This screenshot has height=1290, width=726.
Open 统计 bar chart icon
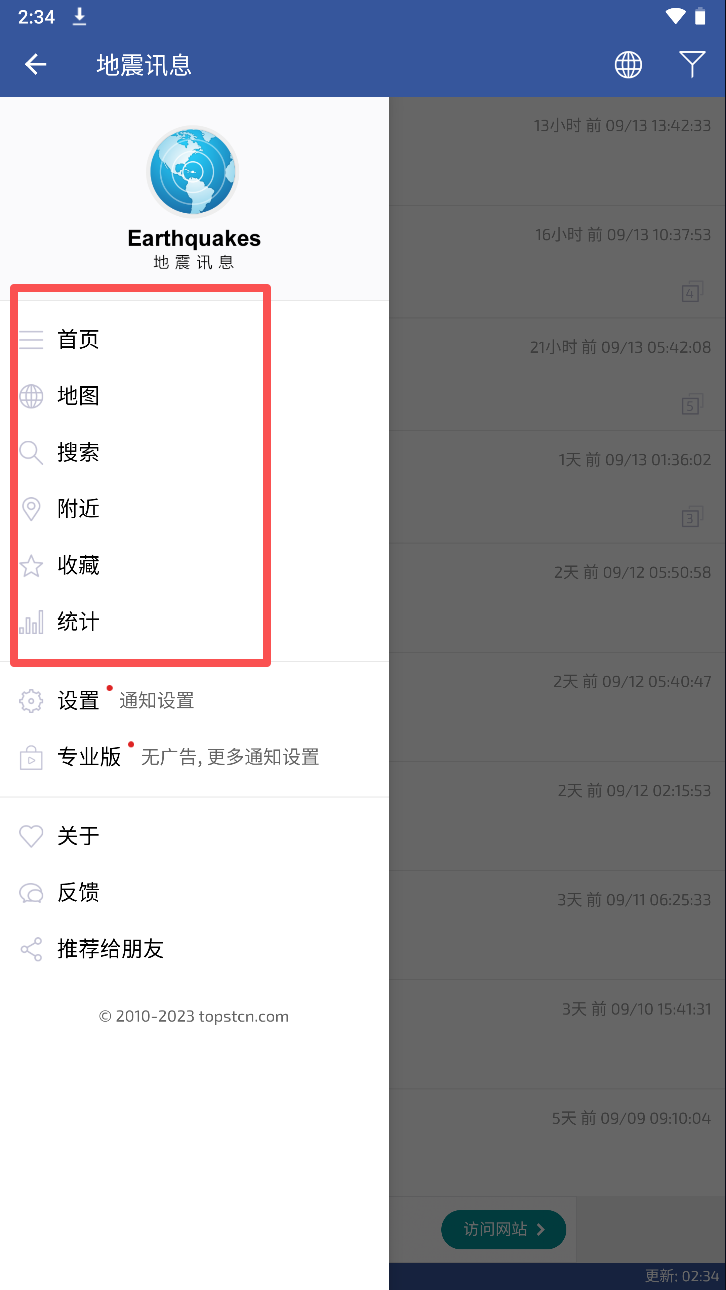(31, 622)
